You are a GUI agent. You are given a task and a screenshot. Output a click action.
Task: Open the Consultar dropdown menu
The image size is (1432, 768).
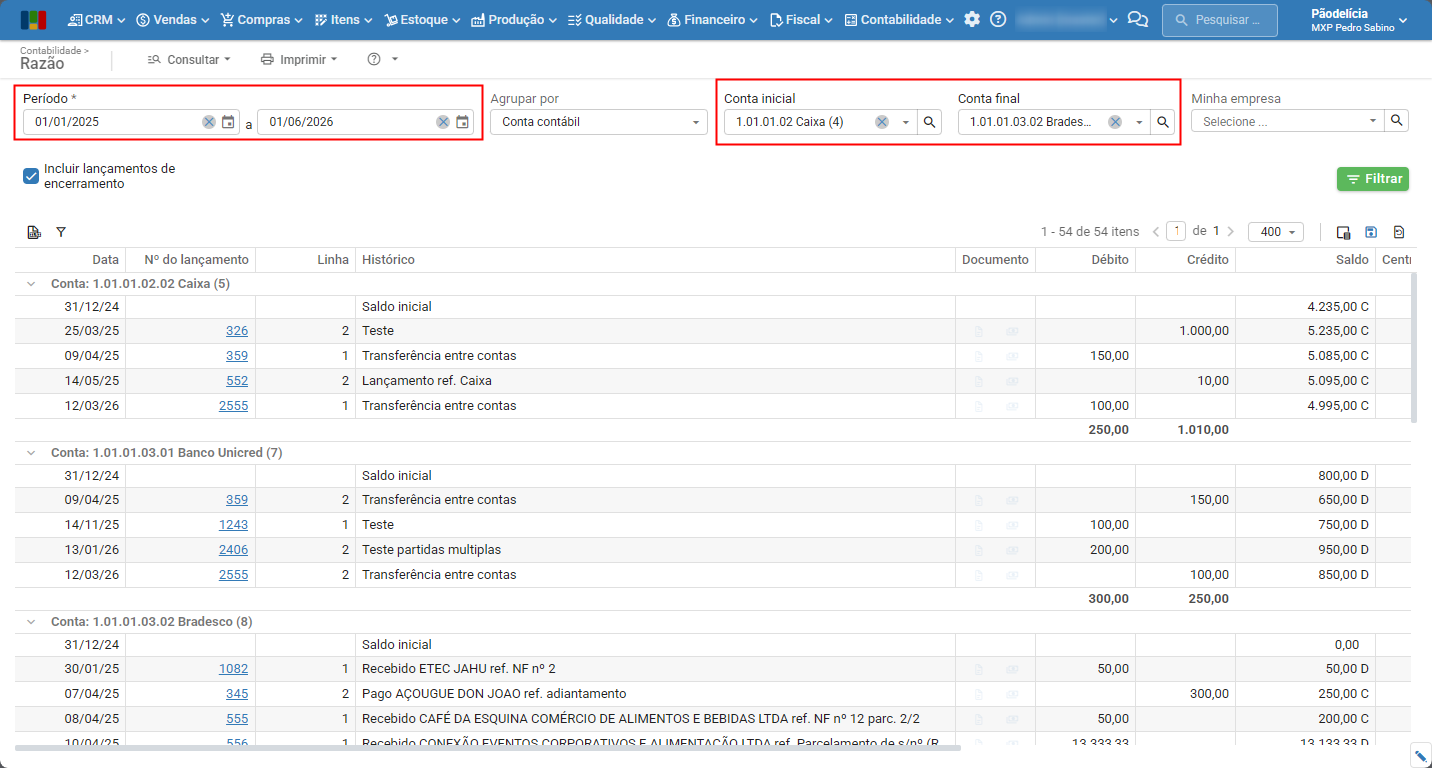189,59
